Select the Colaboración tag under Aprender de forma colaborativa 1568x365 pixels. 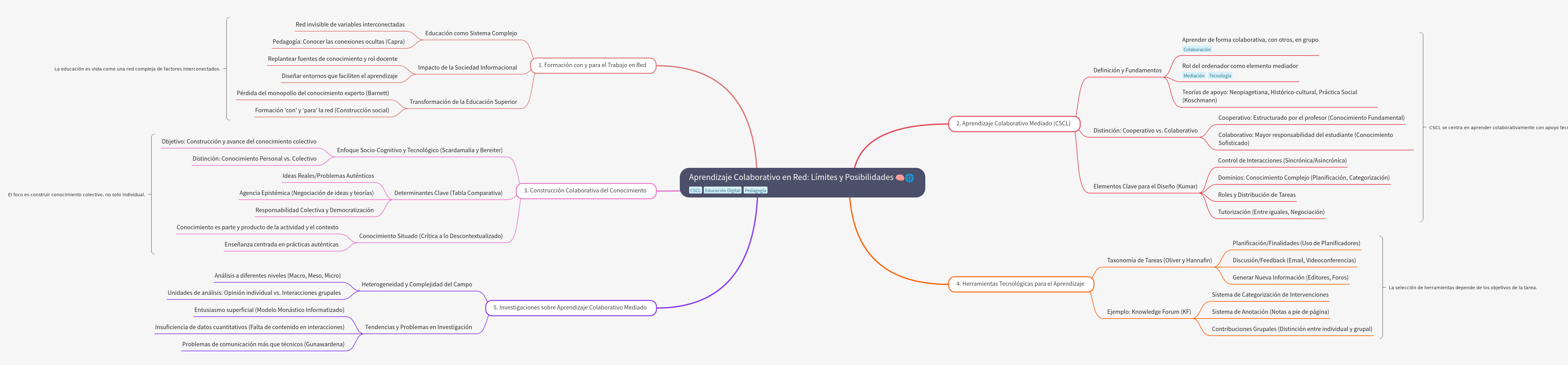tap(1197, 49)
